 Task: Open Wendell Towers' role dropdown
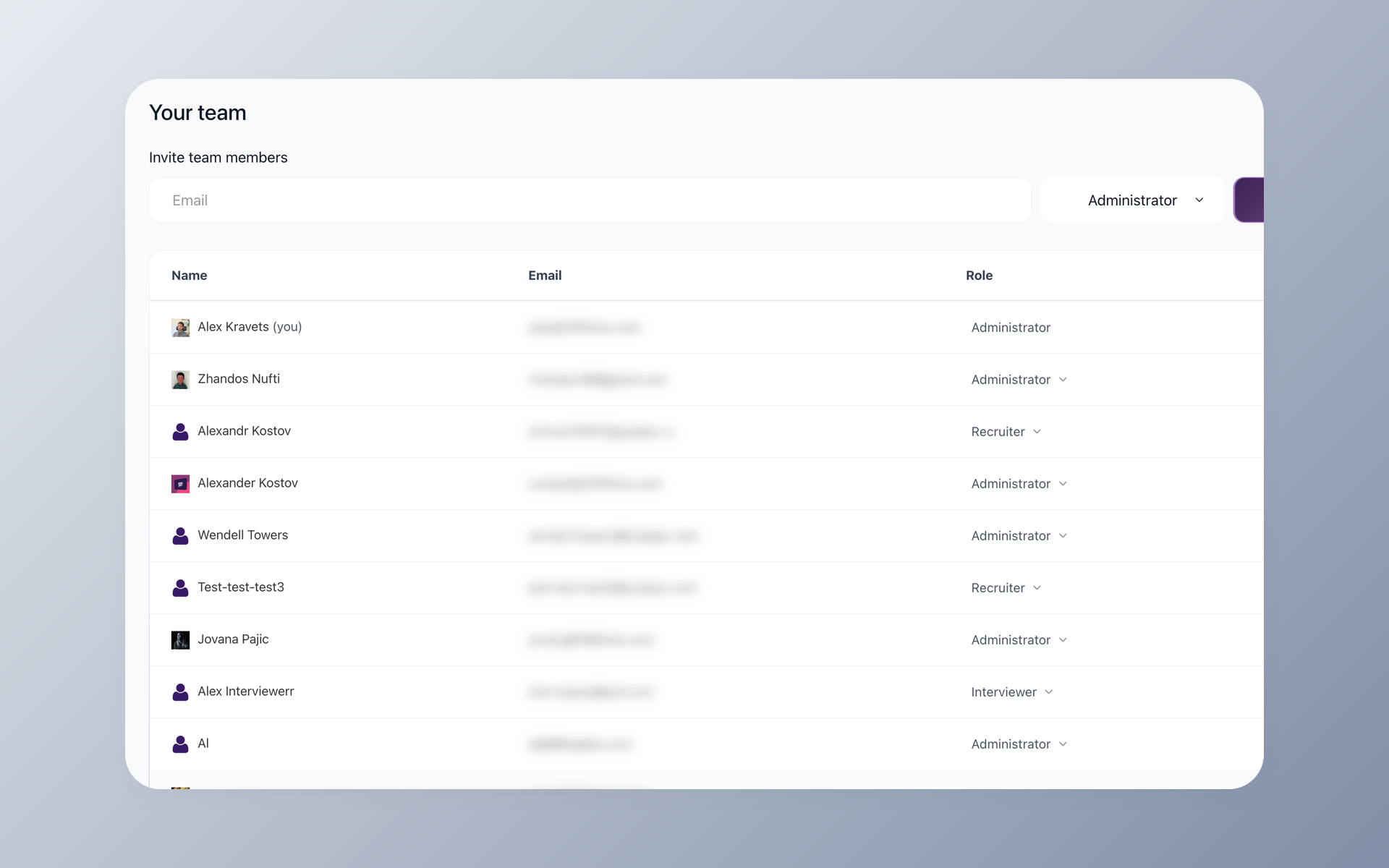1019,536
